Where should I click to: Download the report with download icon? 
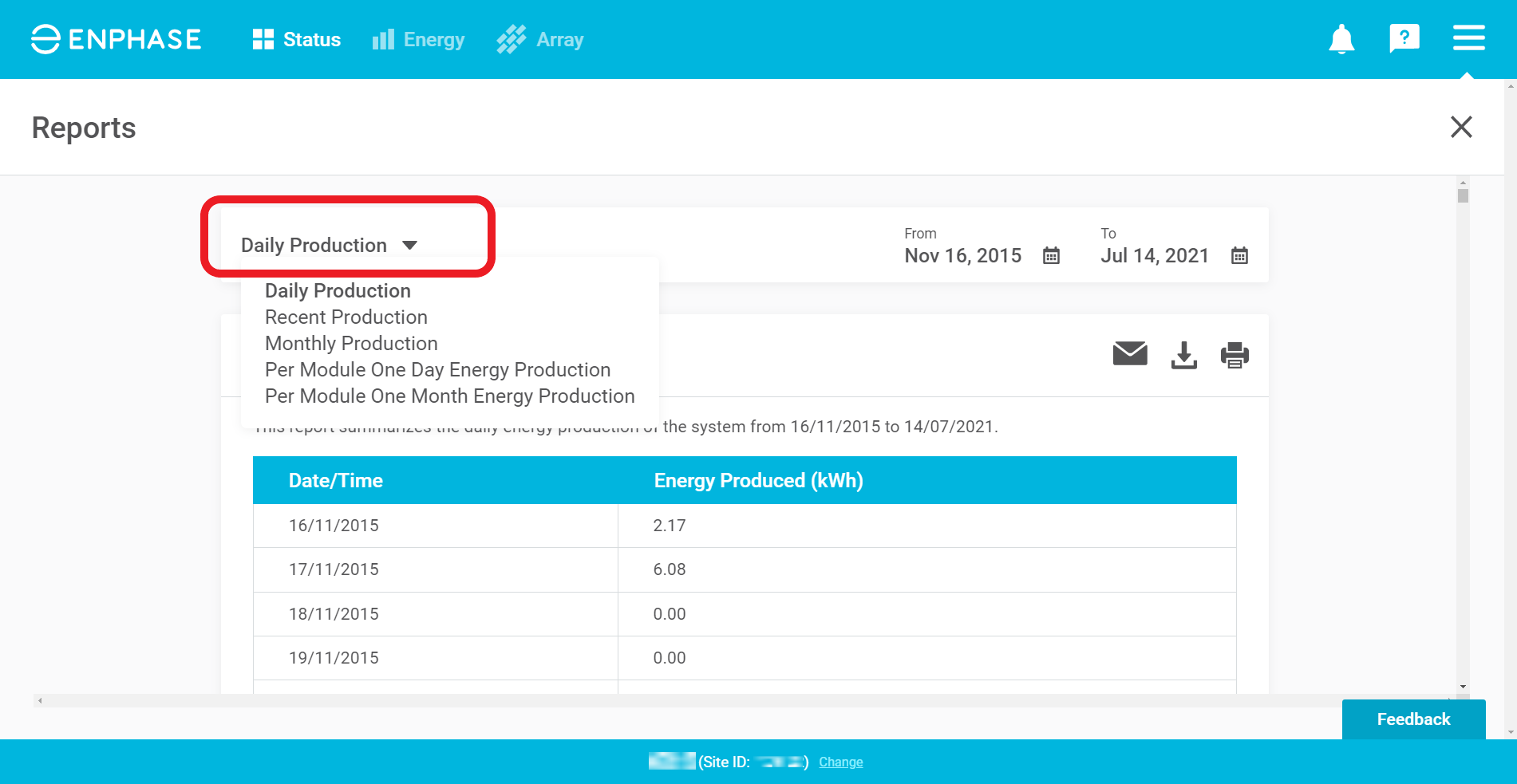point(1183,355)
